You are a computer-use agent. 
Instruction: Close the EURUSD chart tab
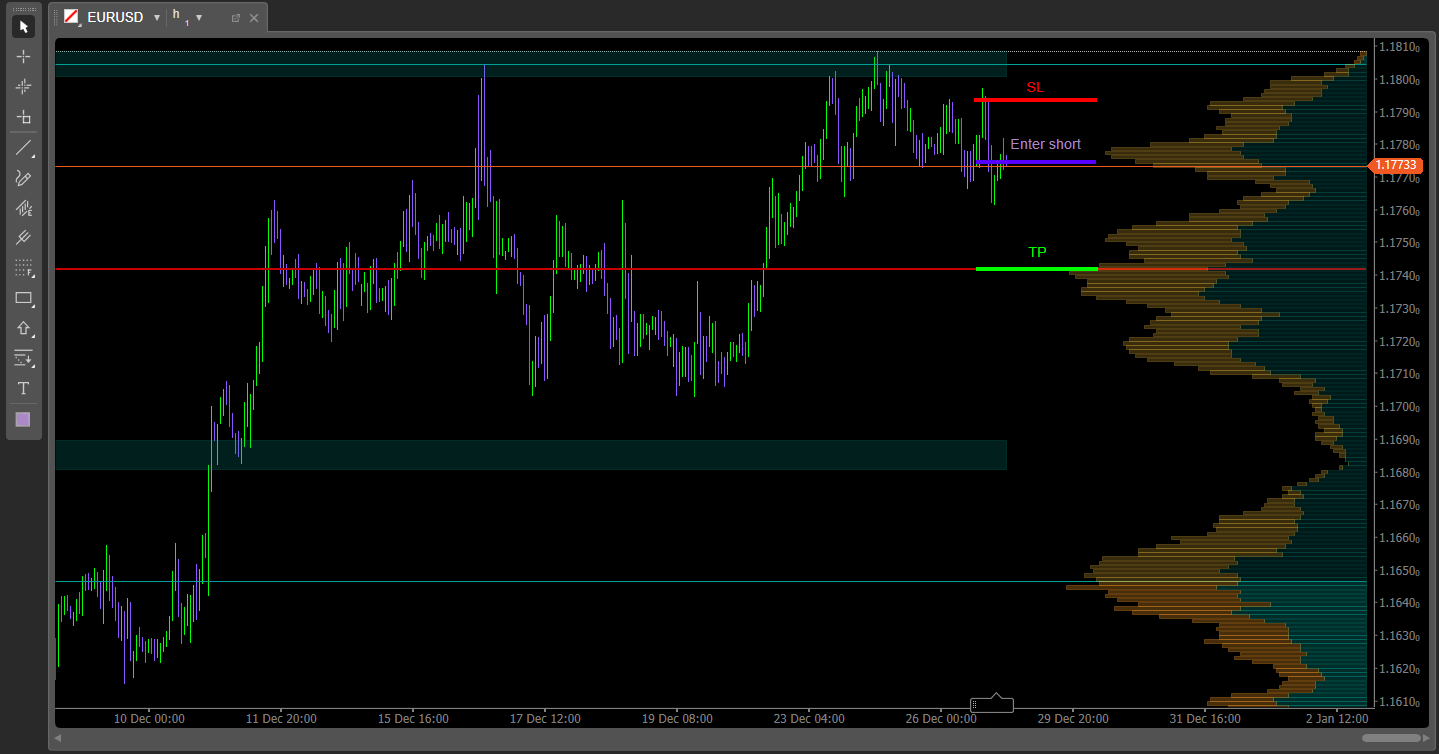coord(254,18)
